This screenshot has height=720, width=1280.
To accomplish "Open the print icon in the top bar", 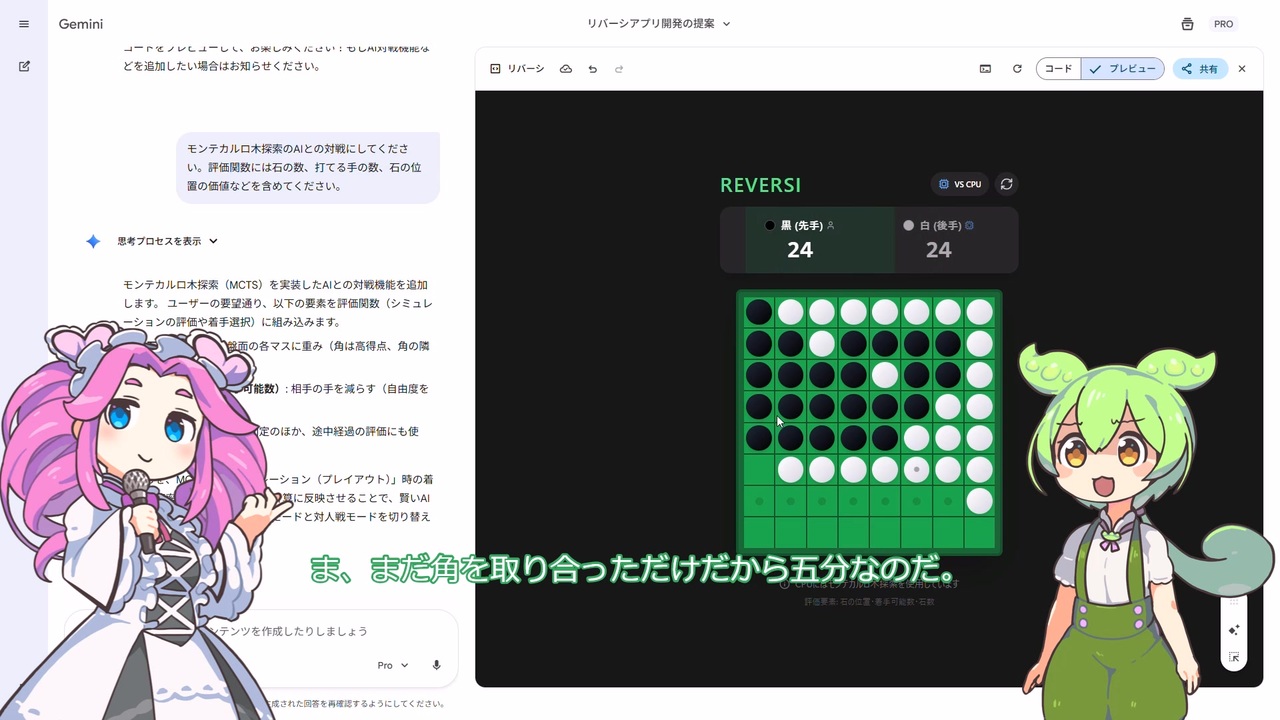I will coord(1187,24).
